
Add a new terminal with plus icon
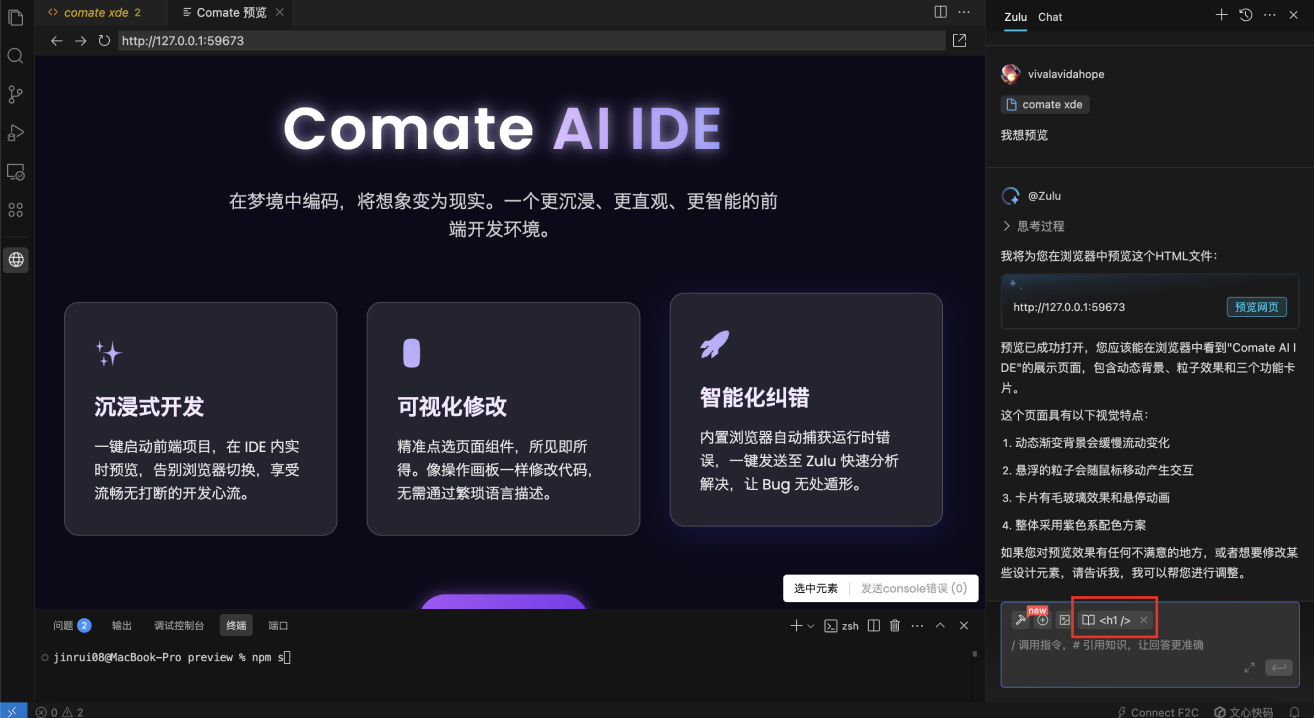pos(796,625)
